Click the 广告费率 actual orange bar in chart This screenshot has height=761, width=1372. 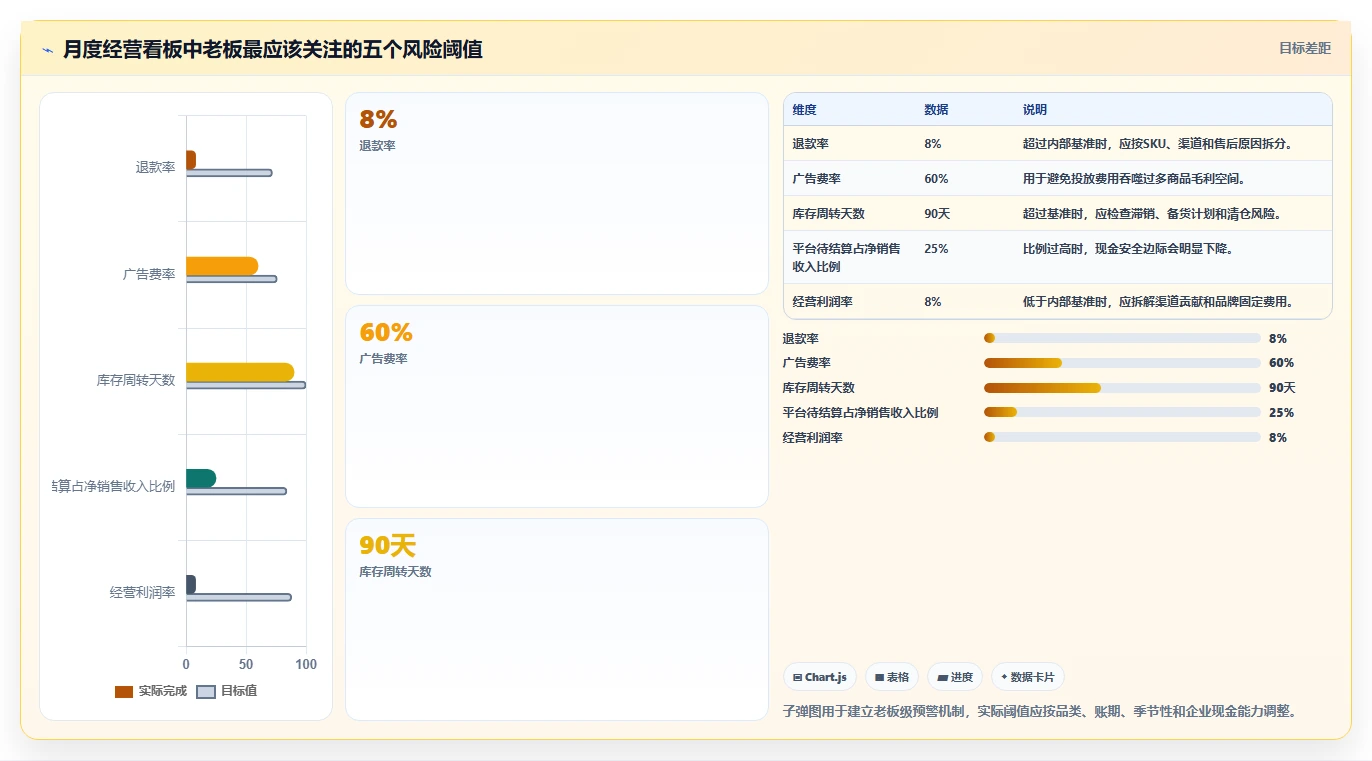(222, 266)
